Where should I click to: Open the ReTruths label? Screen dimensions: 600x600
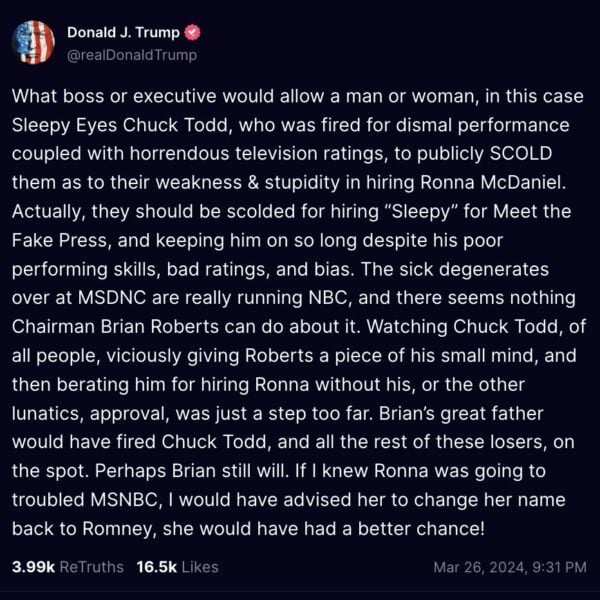[92, 567]
